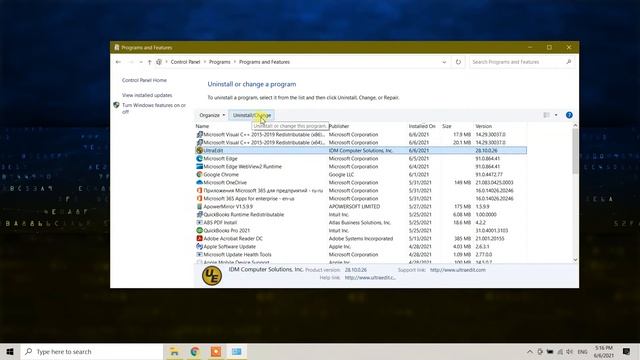Screen dimensions: 640x360
Task: Open the volume icon in the tray
Action: pyautogui.click(x=570, y=351)
